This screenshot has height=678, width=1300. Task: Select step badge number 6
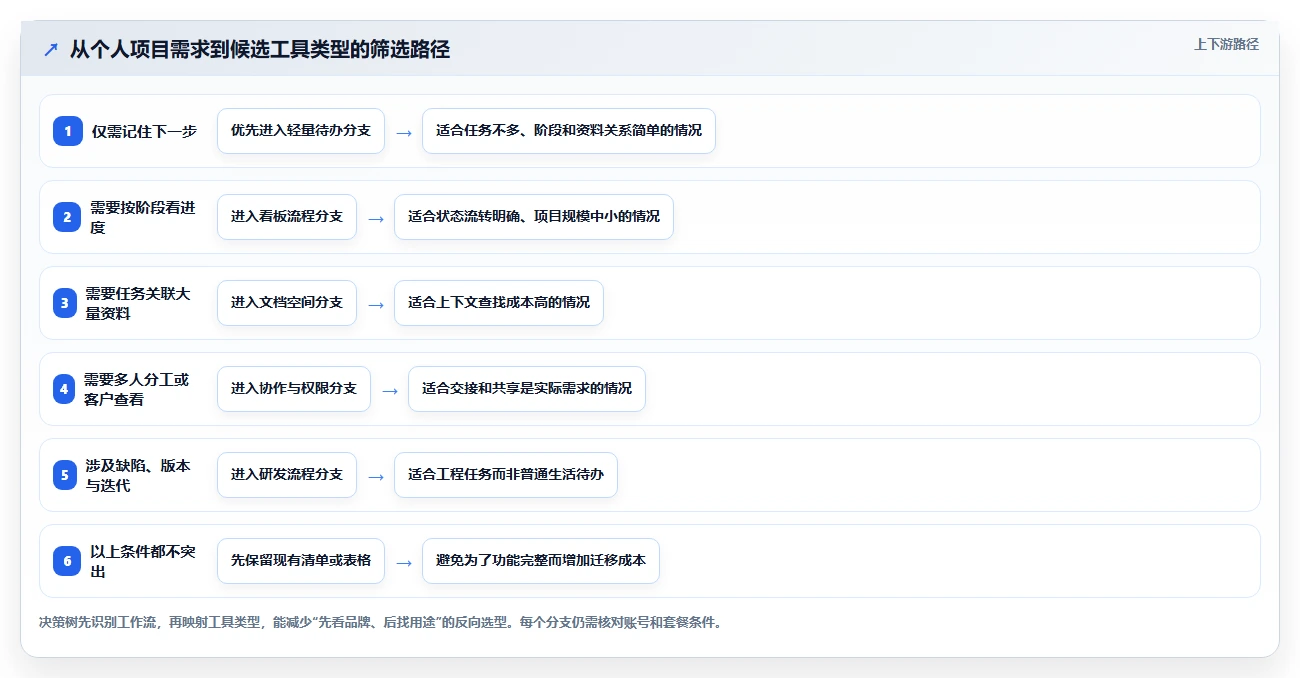[x=67, y=561]
